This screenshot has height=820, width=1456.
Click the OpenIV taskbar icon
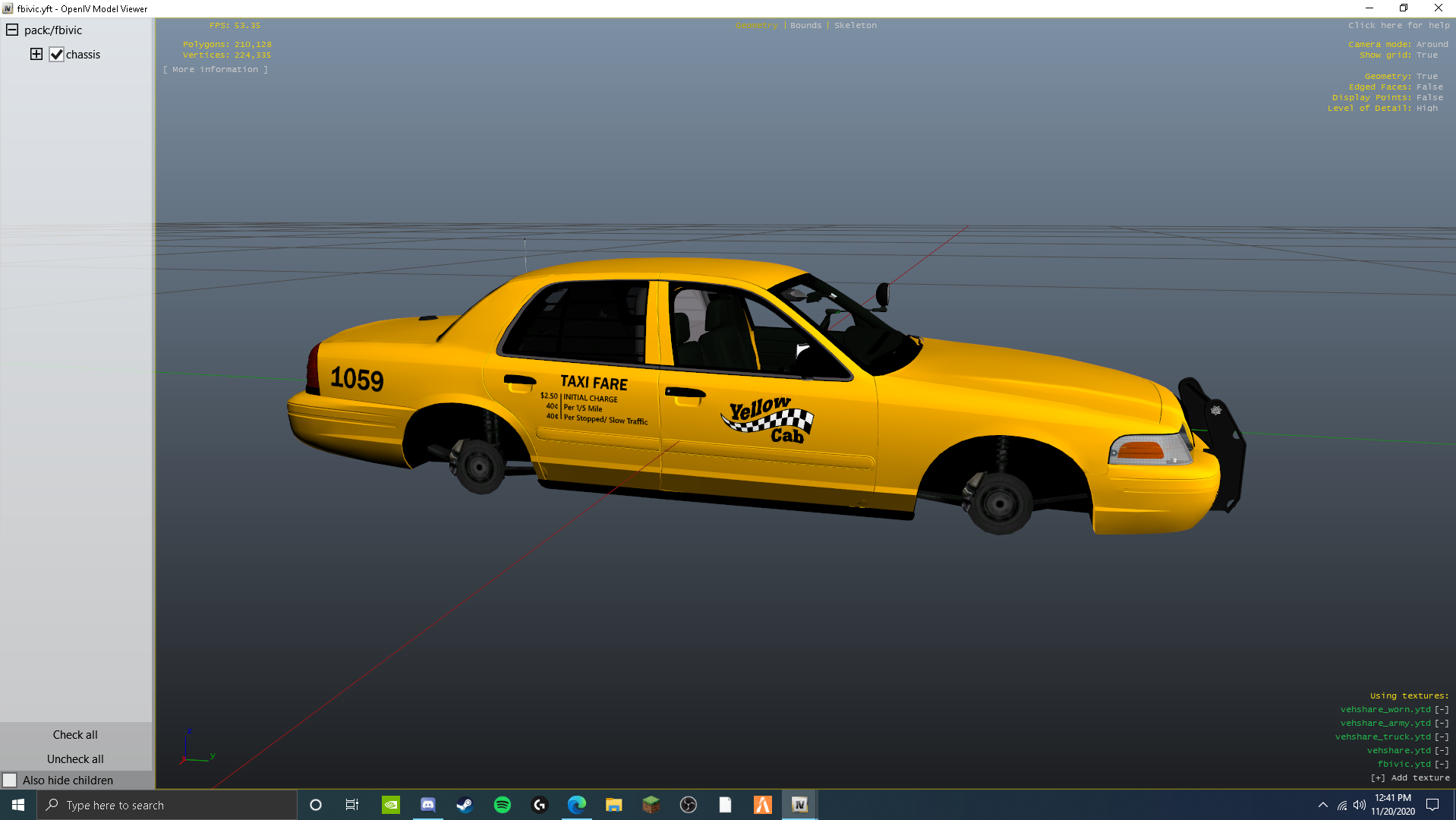tap(799, 805)
